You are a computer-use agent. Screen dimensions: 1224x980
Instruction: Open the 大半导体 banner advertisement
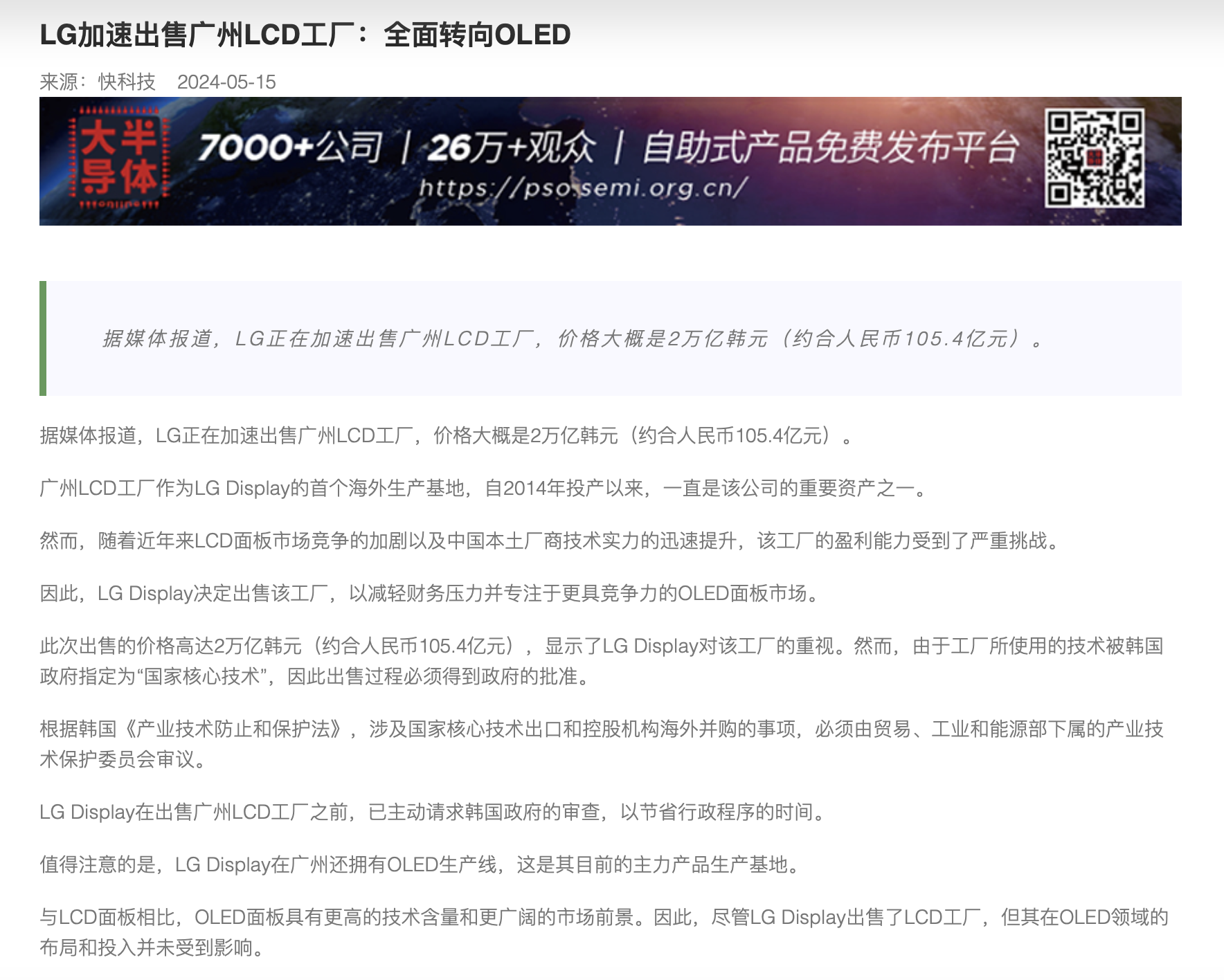pyautogui.click(x=611, y=161)
